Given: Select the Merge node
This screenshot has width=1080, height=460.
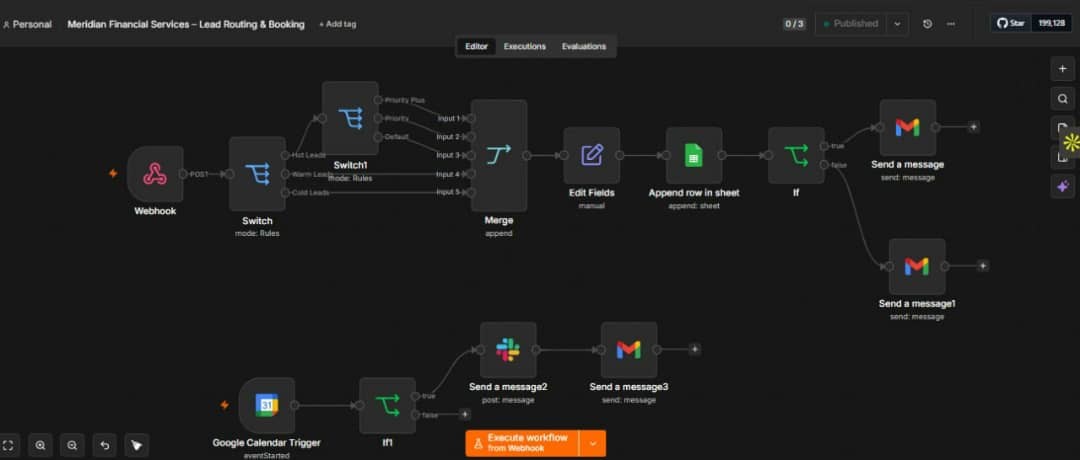Looking at the screenshot, I should coord(499,156).
